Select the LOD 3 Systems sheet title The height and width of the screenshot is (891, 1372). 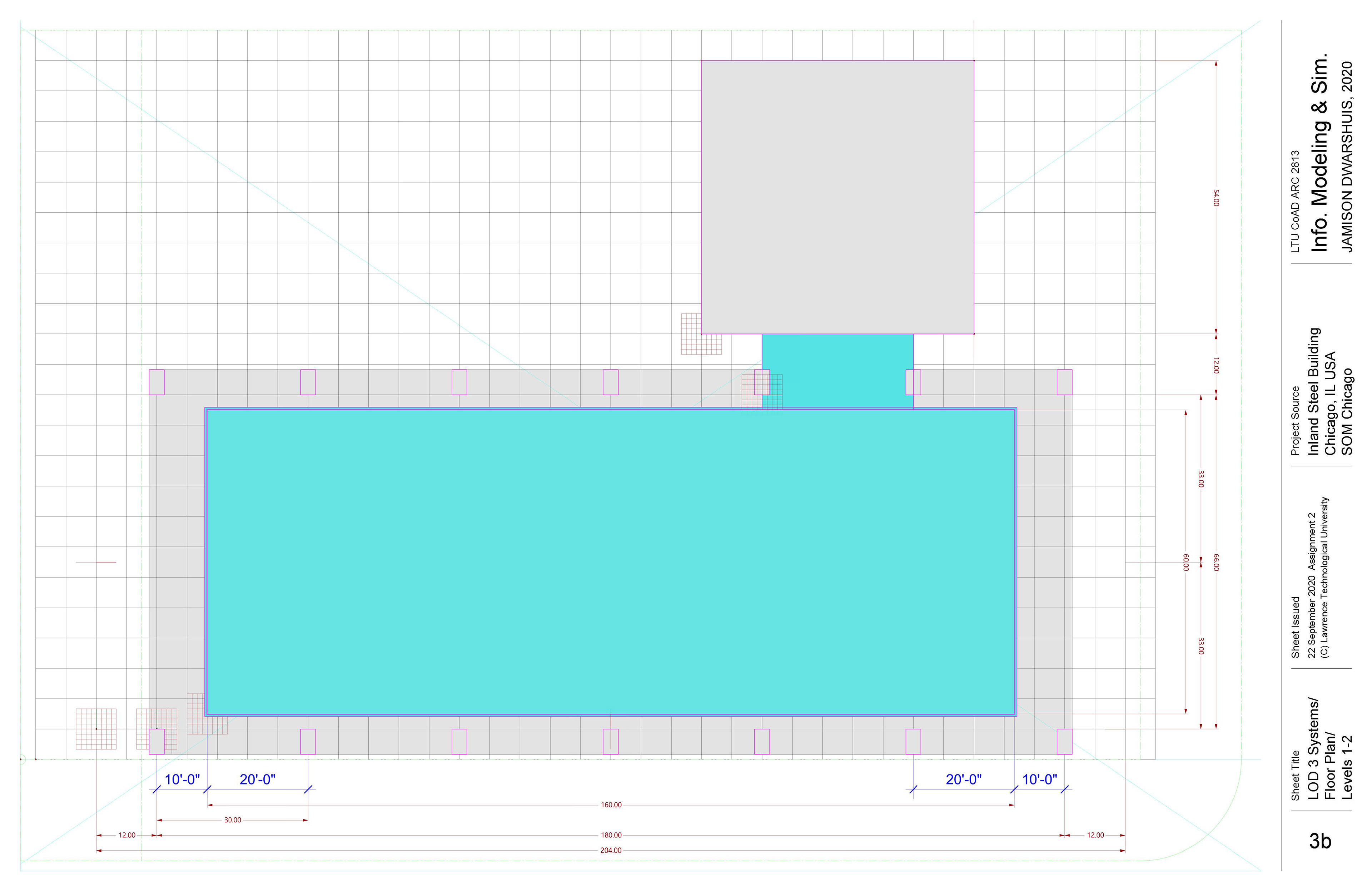(1314, 750)
